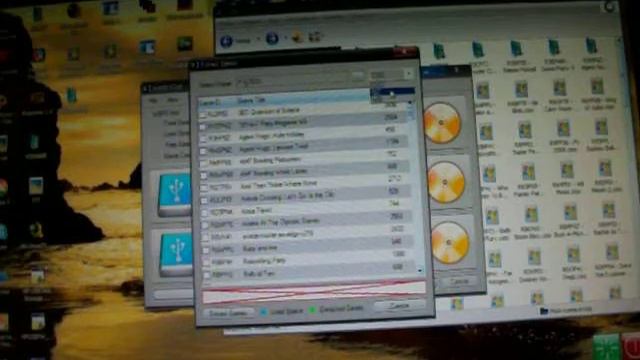Tick the checkbox for AMF Bowling Pinbusters
The height and width of the screenshot is (360, 640).
[x=203, y=163]
